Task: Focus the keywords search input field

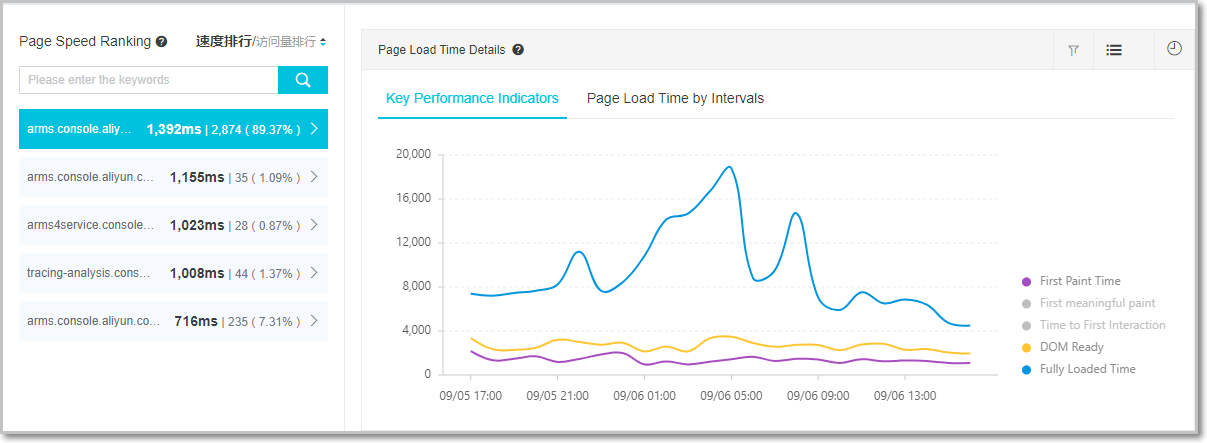Action: pos(148,80)
